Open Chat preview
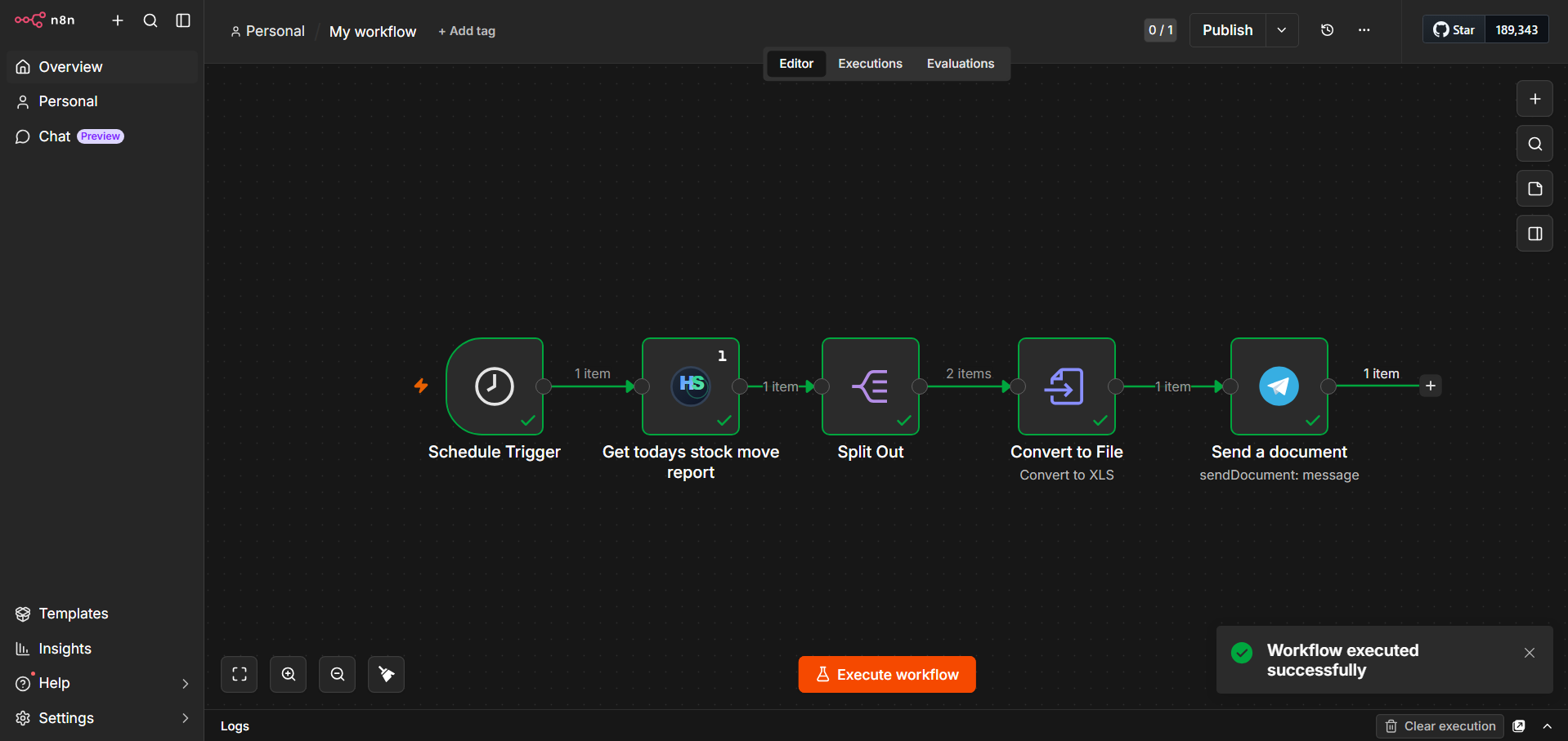This screenshot has width=1568, height=741. pos(102,136)
